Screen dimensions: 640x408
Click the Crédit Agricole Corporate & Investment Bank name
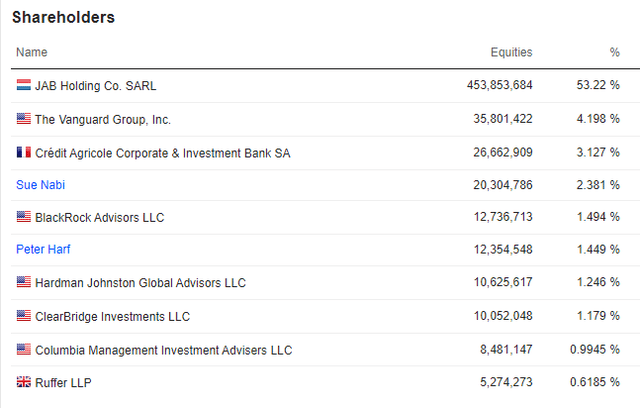pos(163,152)
